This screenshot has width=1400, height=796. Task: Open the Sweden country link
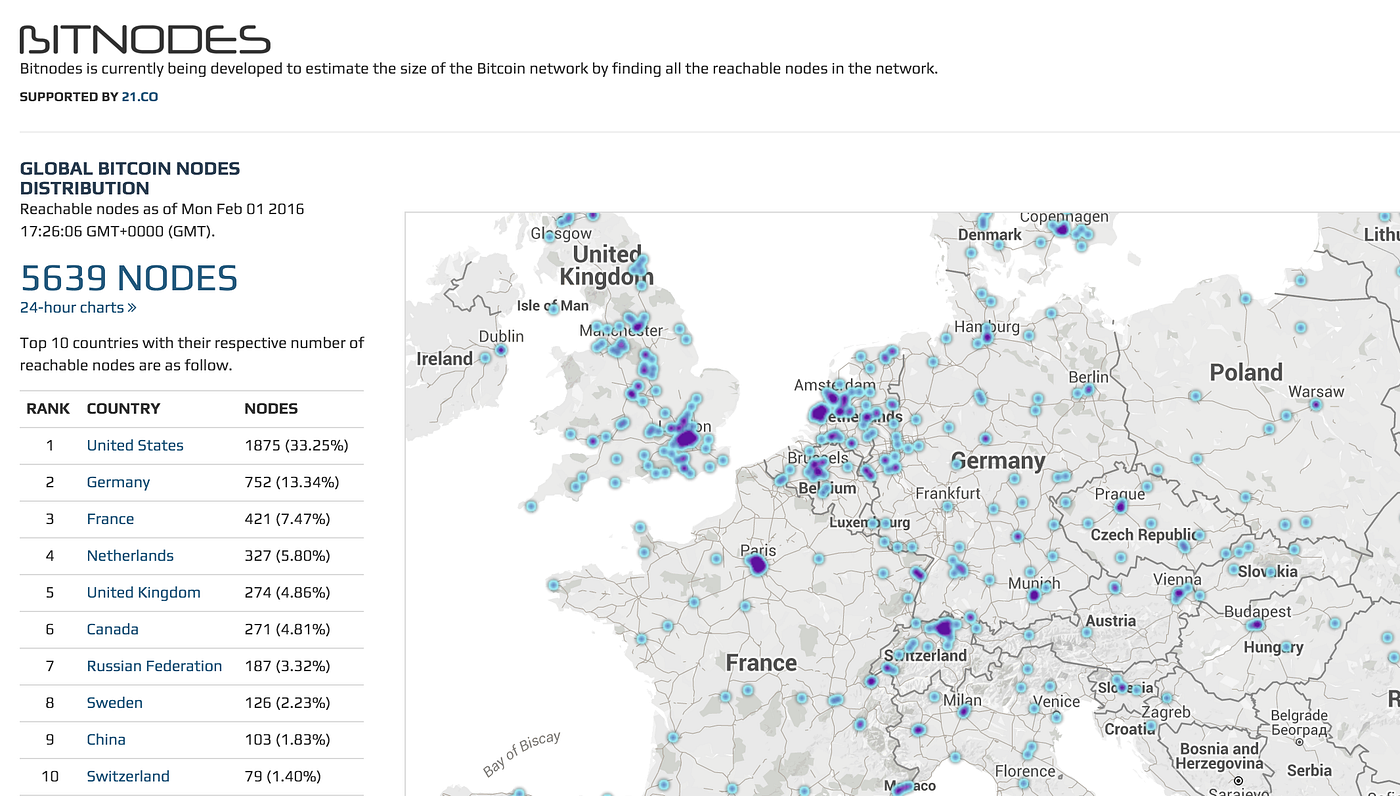point(115,703)
